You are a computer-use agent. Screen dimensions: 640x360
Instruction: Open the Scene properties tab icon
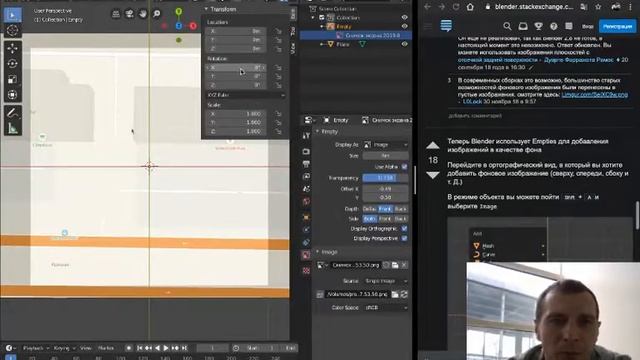tap(306, 189)
